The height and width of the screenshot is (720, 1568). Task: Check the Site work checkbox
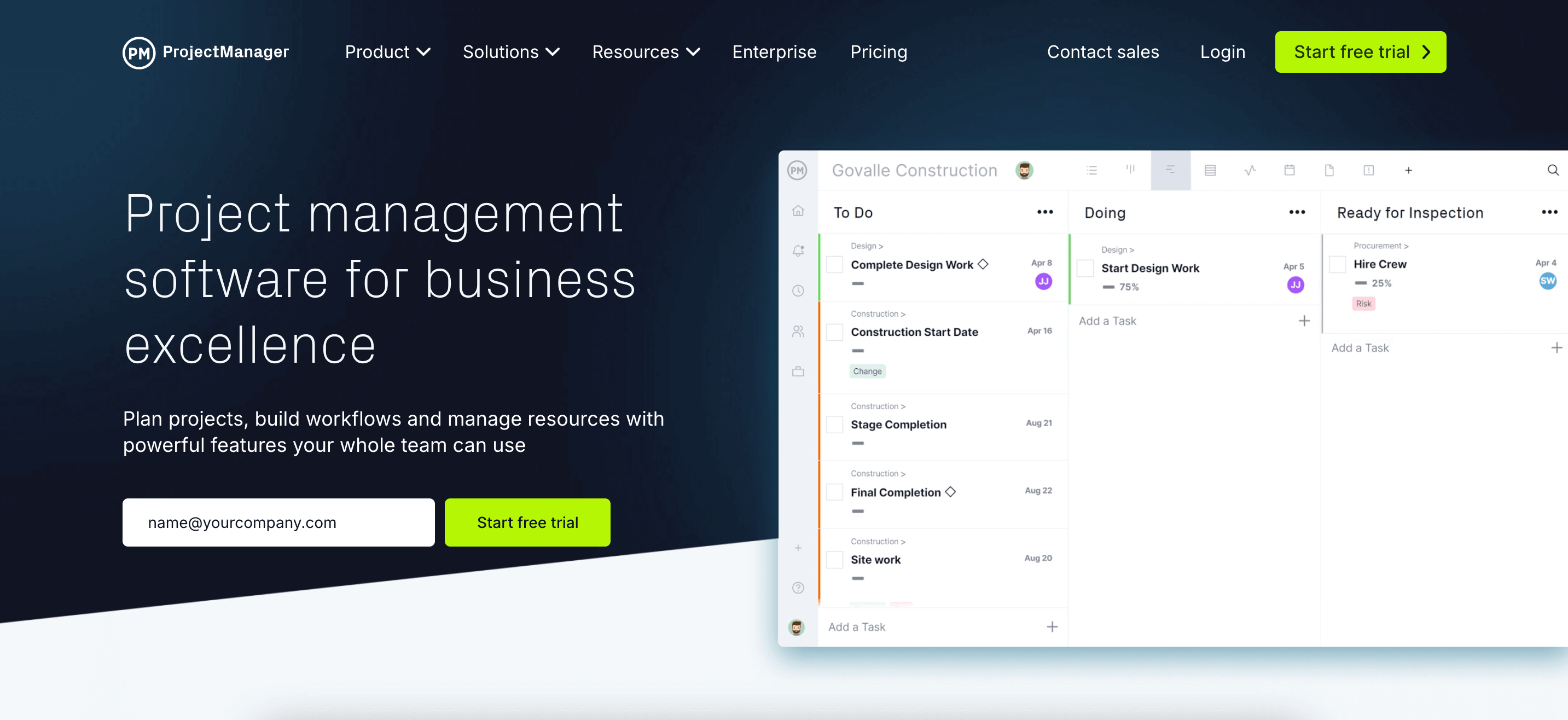coord(834,559)
